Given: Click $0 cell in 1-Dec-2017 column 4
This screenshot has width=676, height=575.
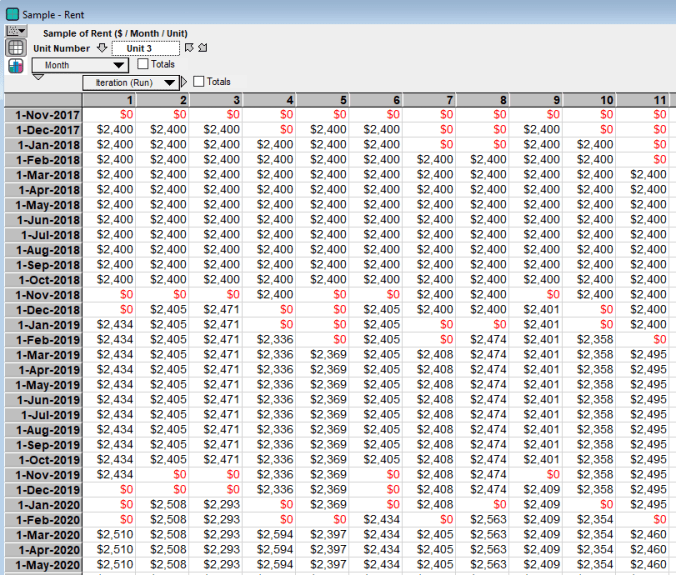Looking at the screenshot, I should (269, 129).
